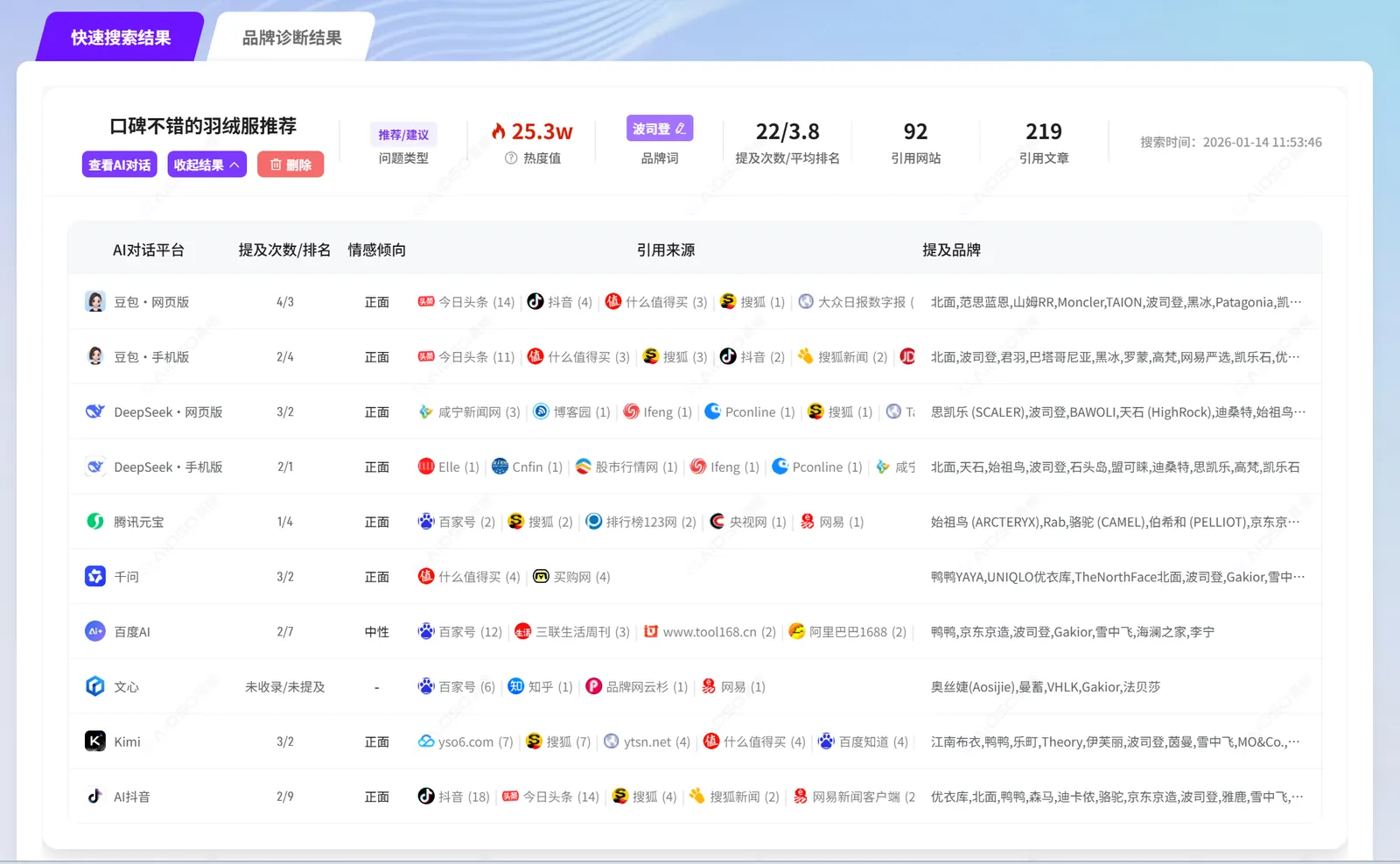Click the 删除 button
Screen dimensions: 1400x864
click(x=290, y=165)
